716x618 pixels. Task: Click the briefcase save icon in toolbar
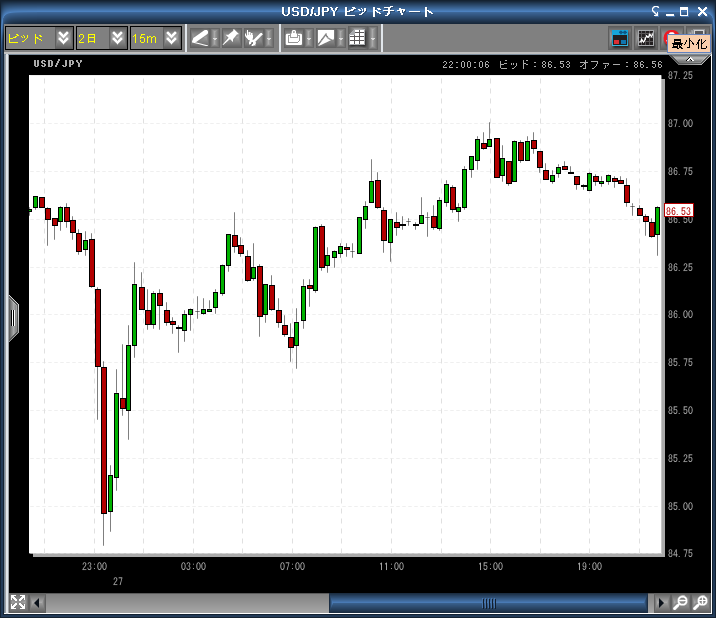click(294, 38)
